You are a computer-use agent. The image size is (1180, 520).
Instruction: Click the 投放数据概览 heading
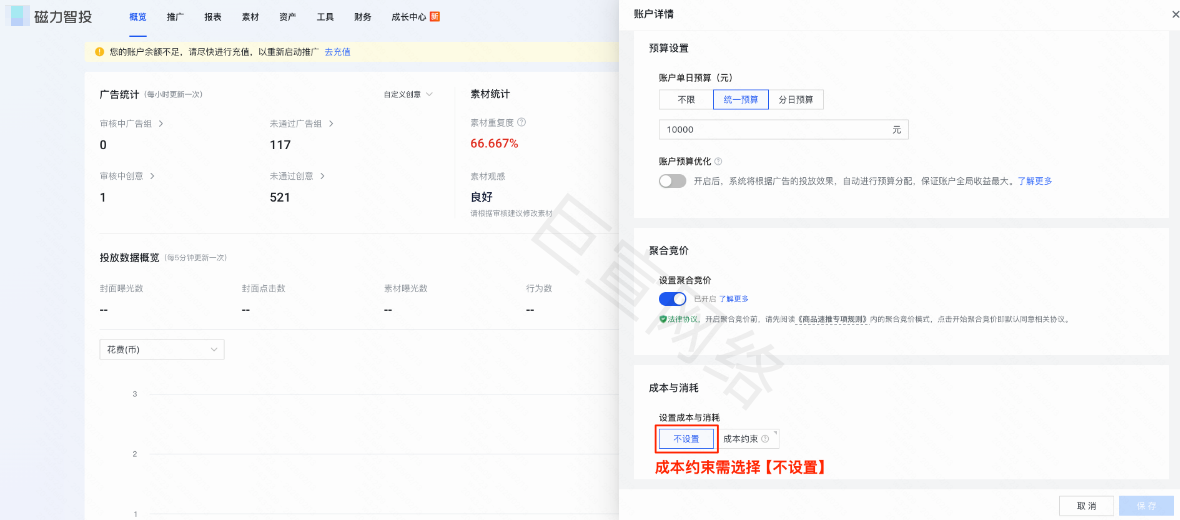pos(129,257)
